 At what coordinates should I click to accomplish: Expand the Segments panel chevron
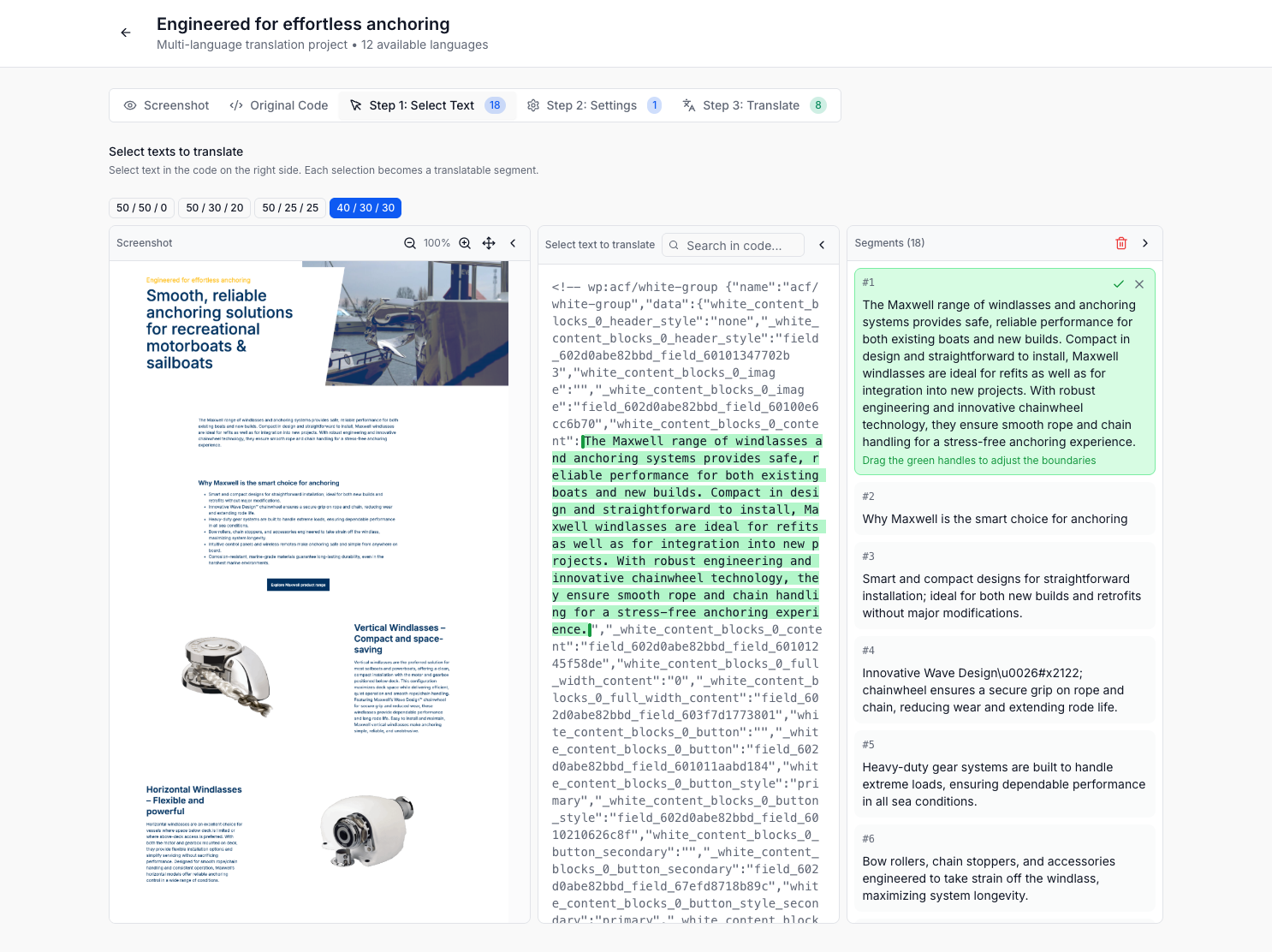click(x=1145, y=243)
